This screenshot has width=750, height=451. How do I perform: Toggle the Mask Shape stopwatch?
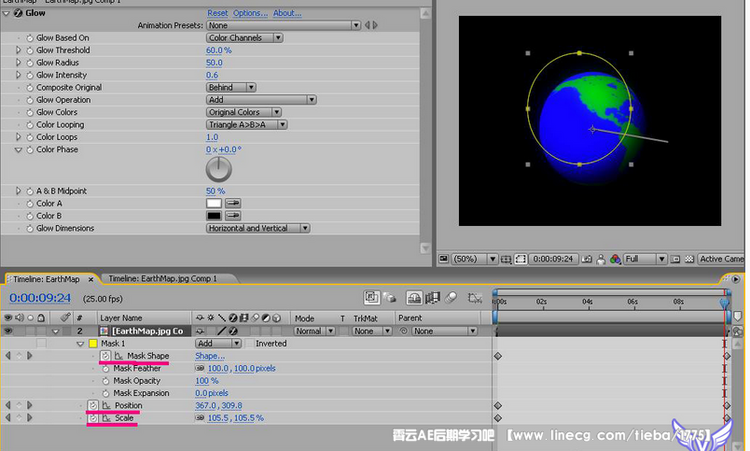tap(105, 356)
